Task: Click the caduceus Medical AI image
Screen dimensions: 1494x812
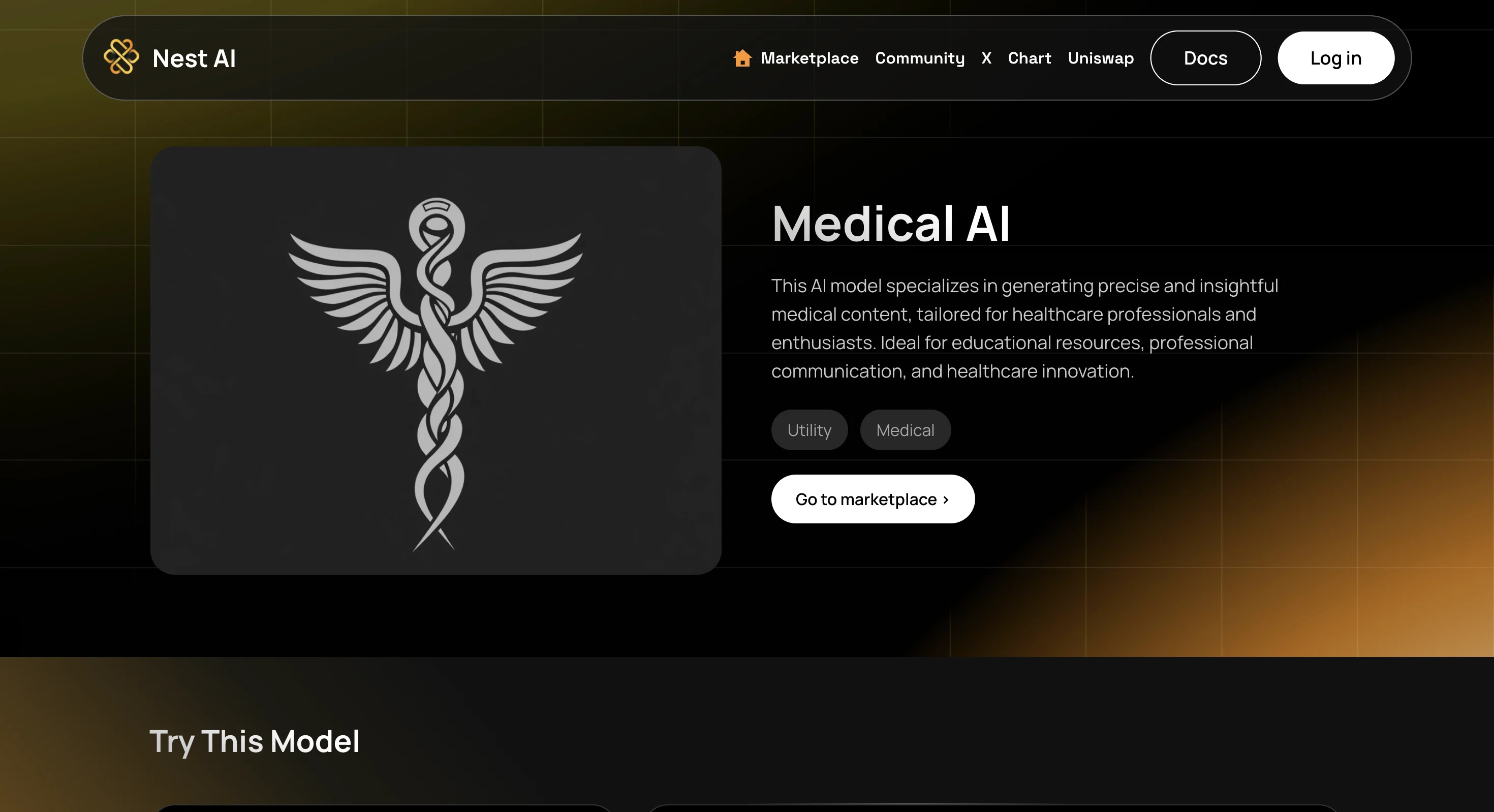Action: pyautogui.click(x=435, y=360)
